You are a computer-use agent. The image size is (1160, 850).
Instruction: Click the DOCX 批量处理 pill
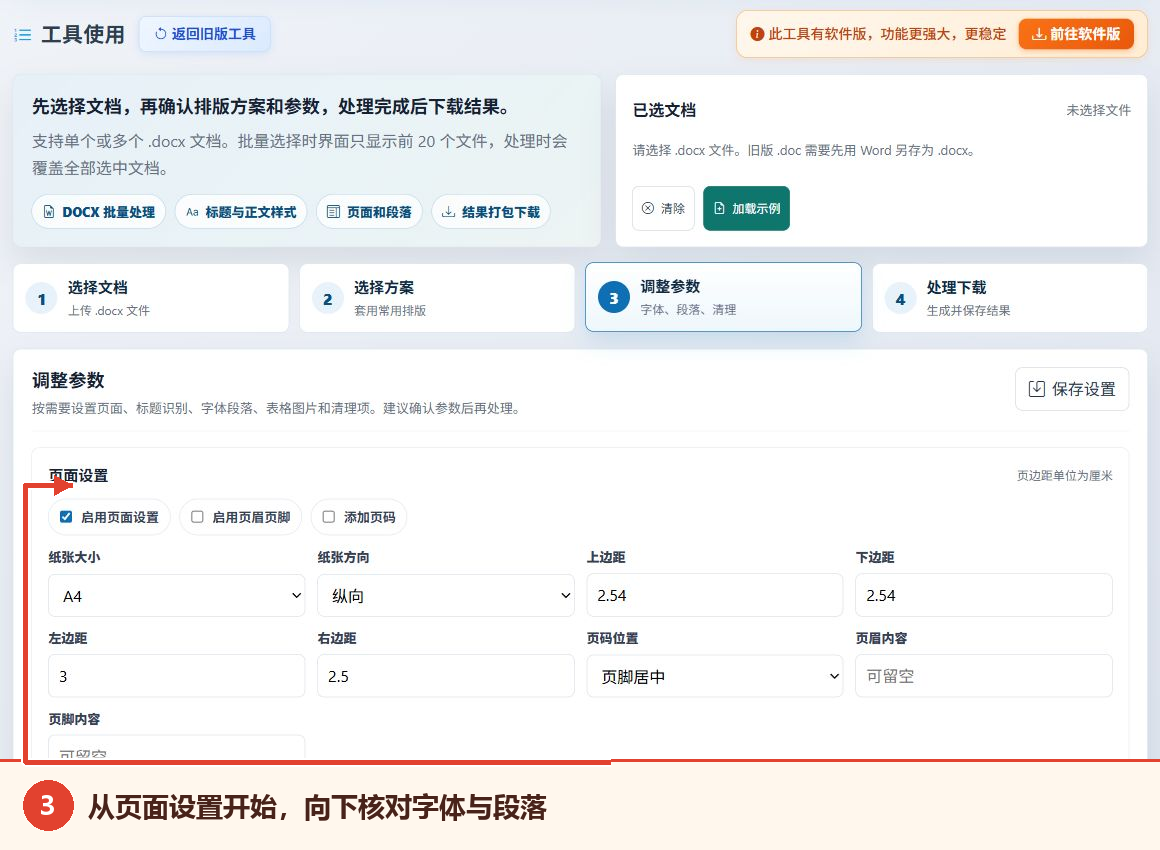point(98,212)
